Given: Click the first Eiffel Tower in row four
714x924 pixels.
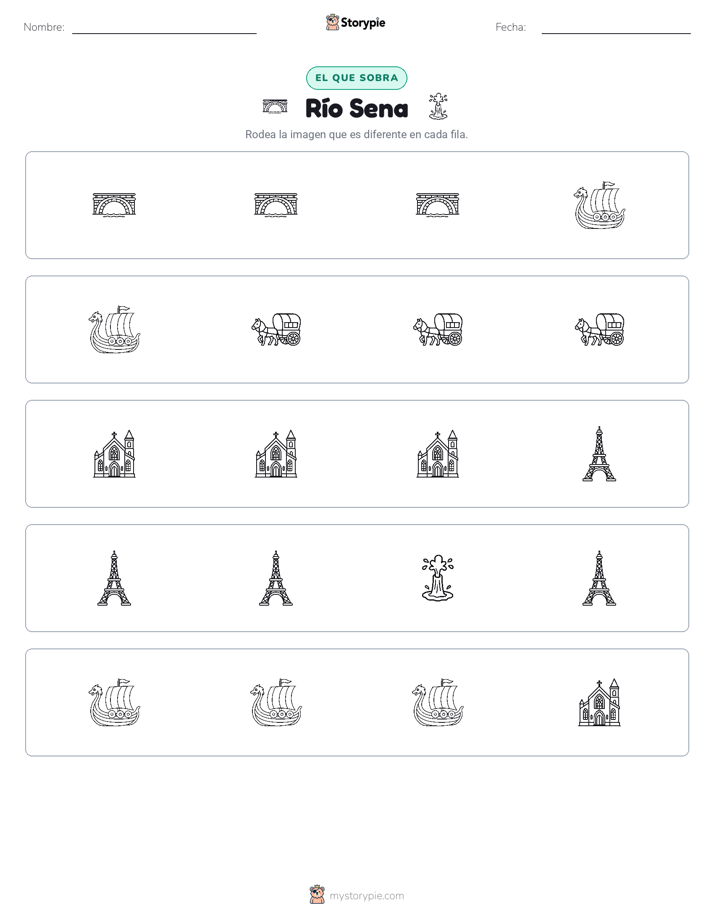Looking at the screenshot, I should coord(114,578).
